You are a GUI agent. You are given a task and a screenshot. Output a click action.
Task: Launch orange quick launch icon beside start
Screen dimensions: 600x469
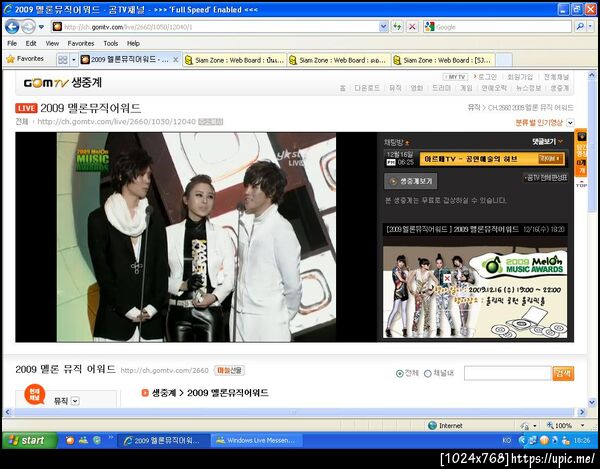(x=70, y=440)
